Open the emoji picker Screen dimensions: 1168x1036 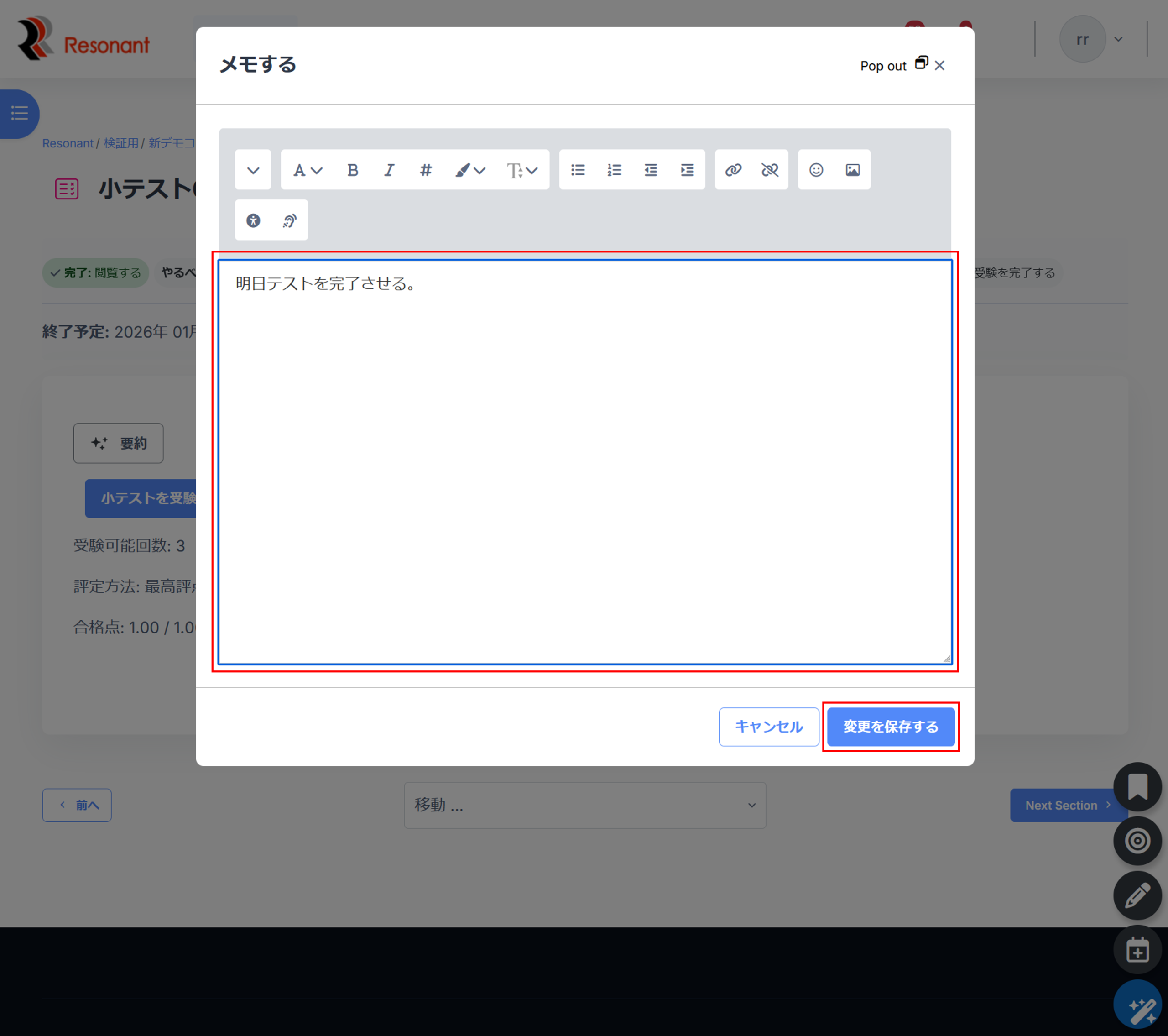click(x=816, y=170)
